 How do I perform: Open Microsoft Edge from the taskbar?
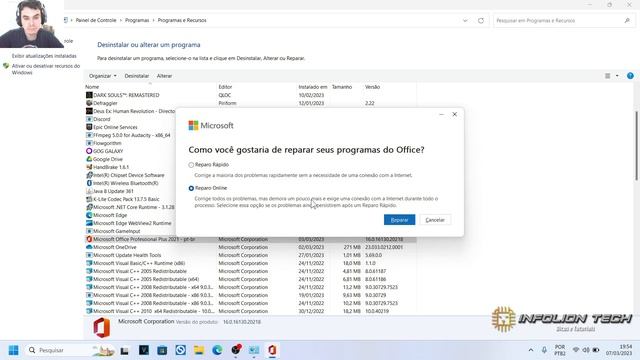pos(217,350)
